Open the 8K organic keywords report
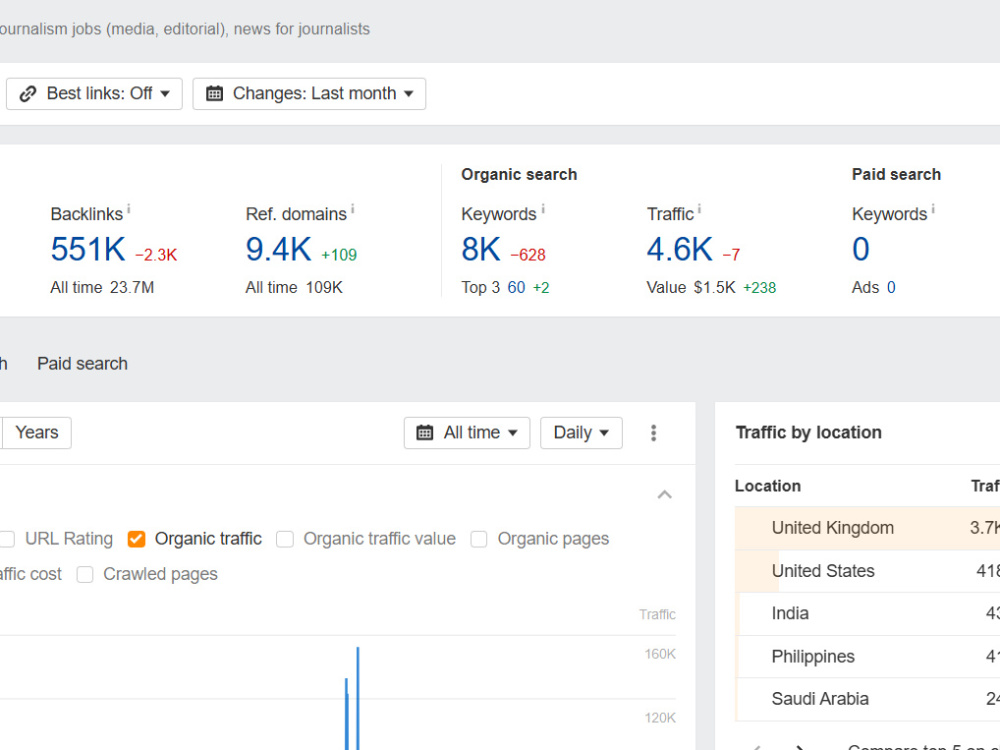Image resolution: width=1000 pixels, height=750 pixels. (x=481, y=249)
